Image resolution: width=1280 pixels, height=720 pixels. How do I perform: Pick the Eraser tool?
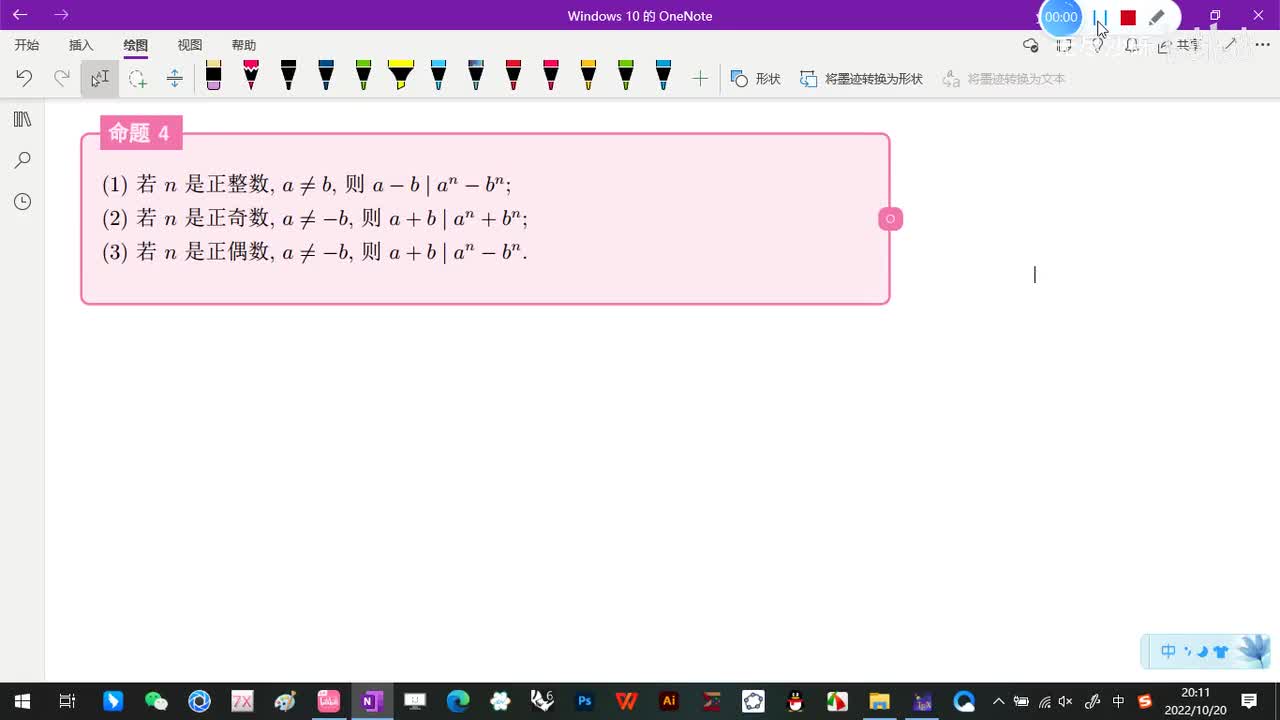pos(213,76)
